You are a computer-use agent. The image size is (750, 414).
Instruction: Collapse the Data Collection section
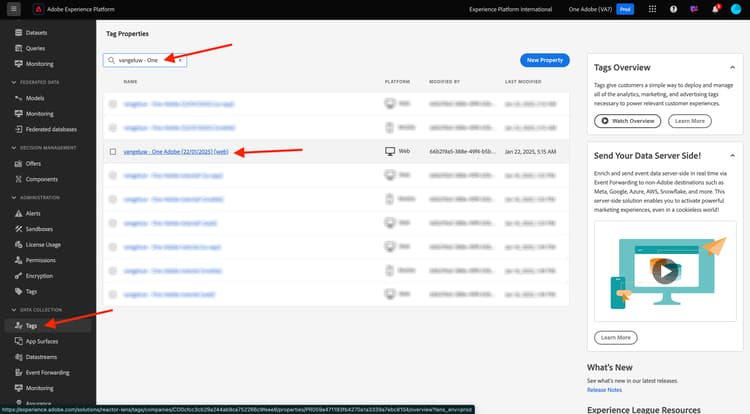coord(13,310)
